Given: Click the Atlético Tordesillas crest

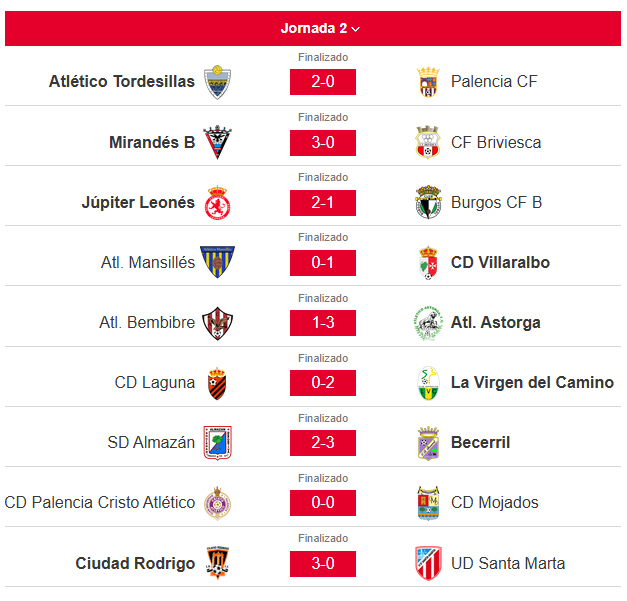Looking at the screenshot, I should click(217, 82).
